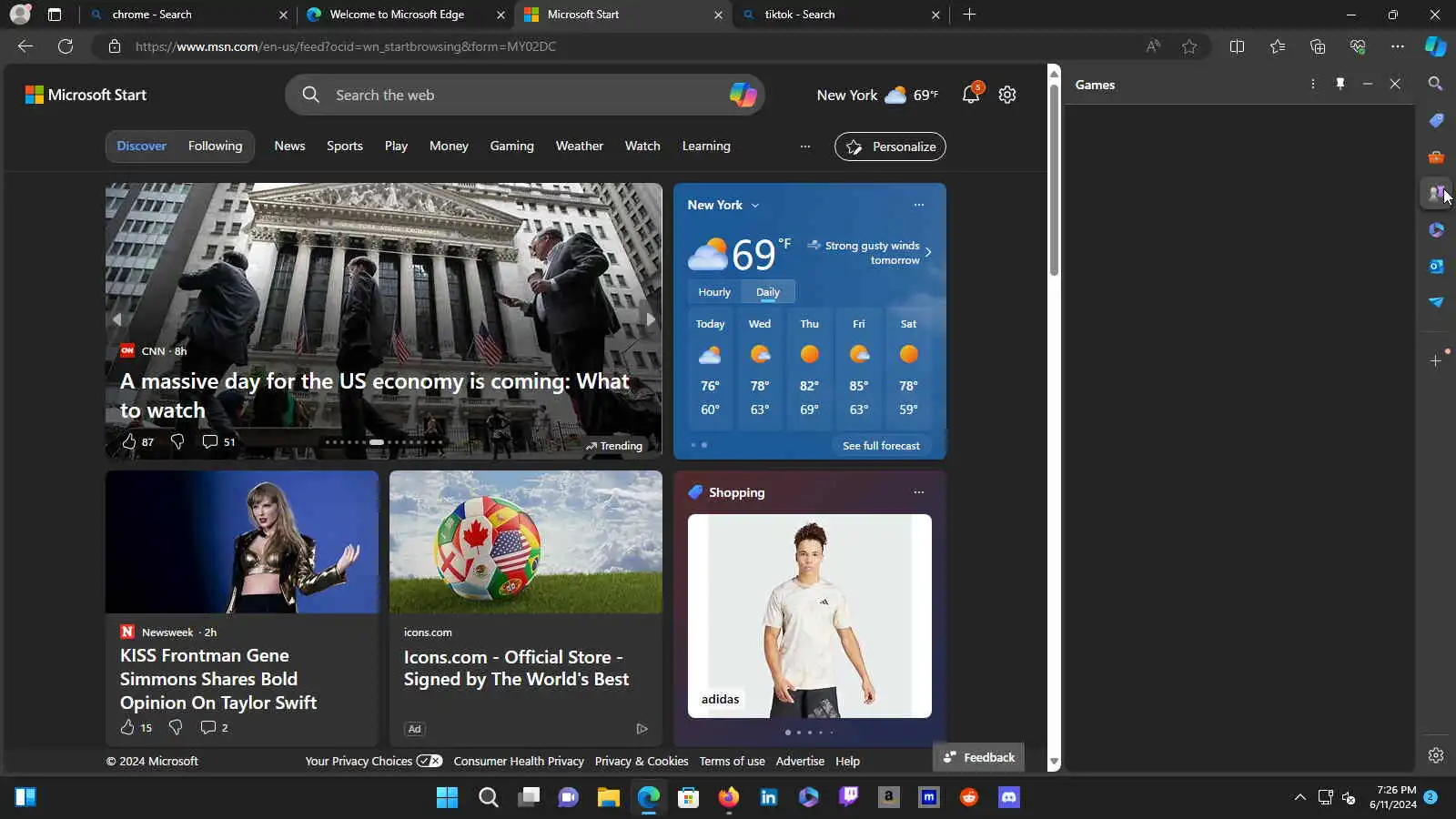Open the Drop paper-plane sidebar icon
The height and width of the screenshot is (819, 1456).
click(x=1435, y=302)
